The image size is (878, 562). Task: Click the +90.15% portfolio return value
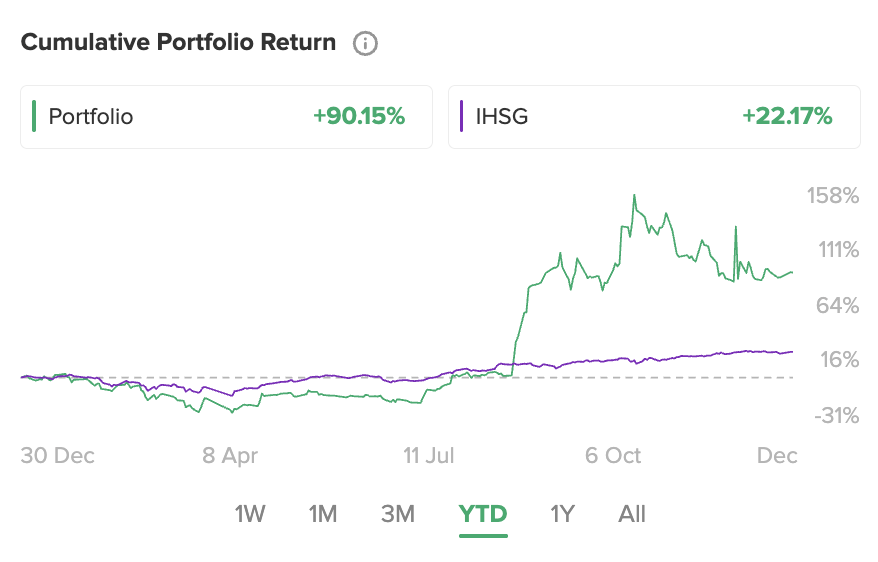(359, 117)
